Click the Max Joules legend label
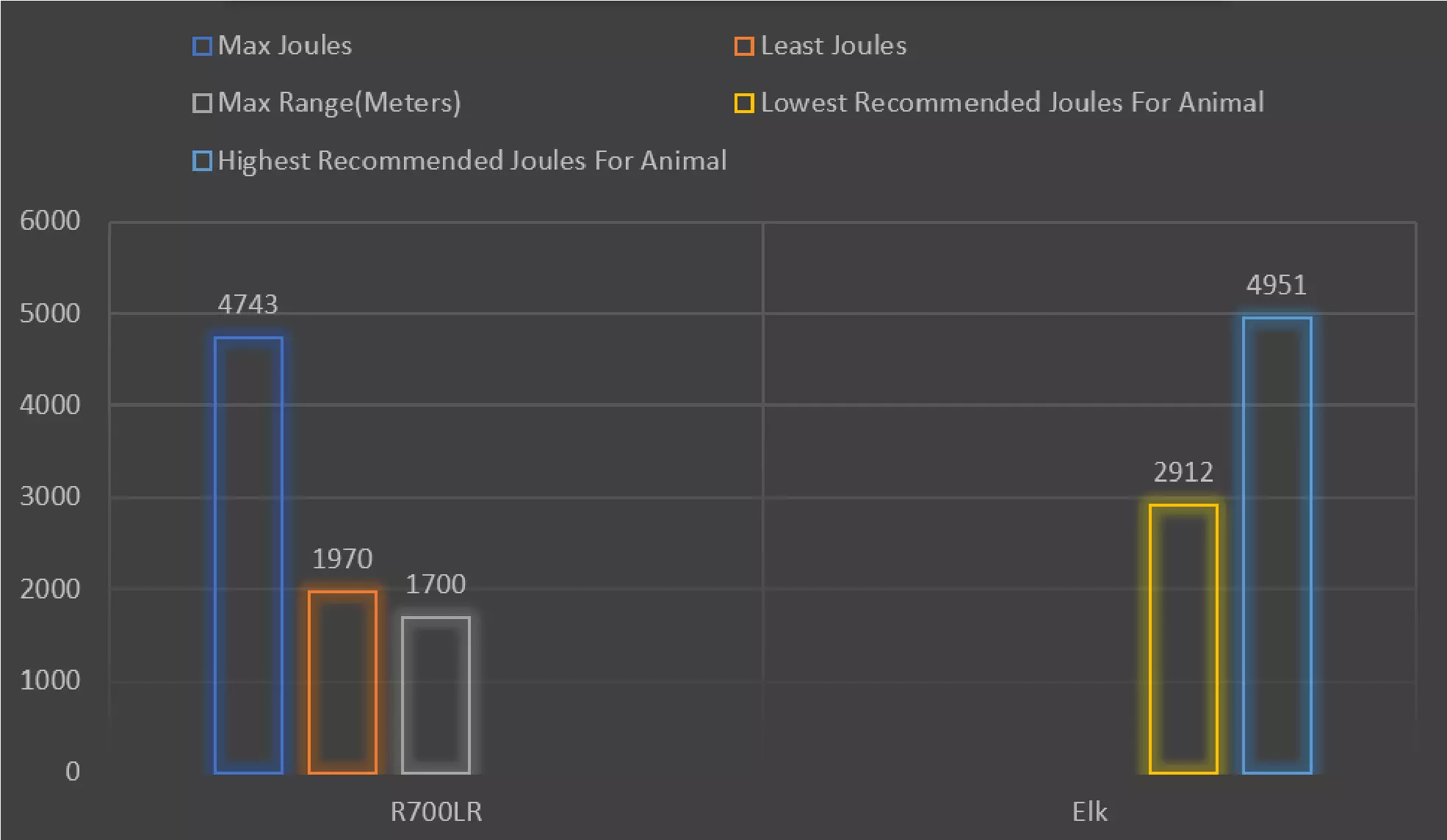The image size is (1447, 840). [285, 46]
